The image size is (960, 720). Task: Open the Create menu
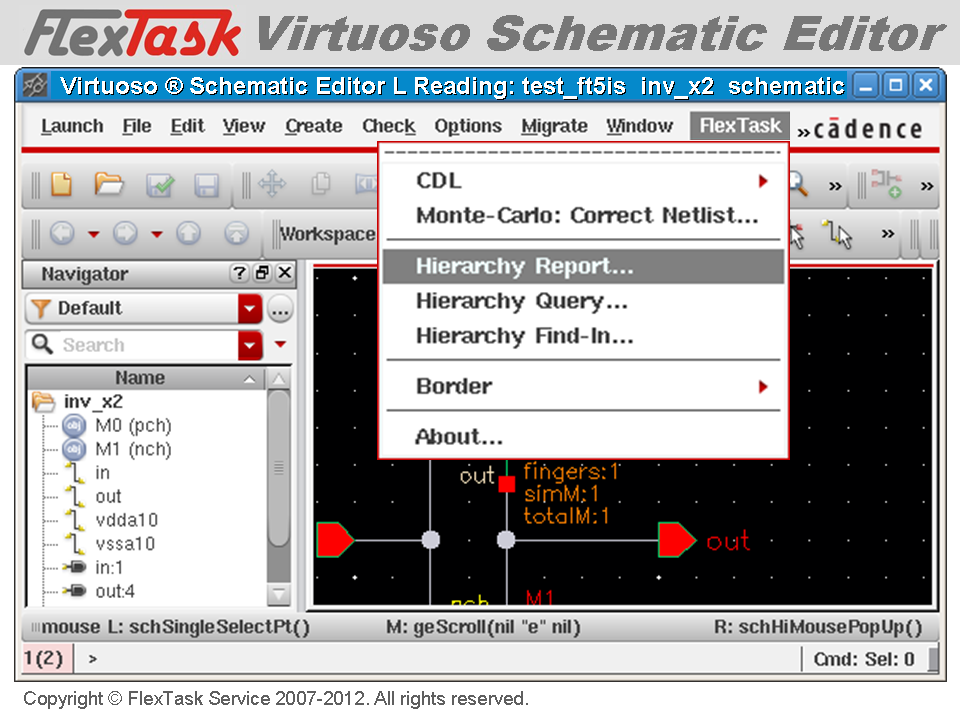coord(313,126)
